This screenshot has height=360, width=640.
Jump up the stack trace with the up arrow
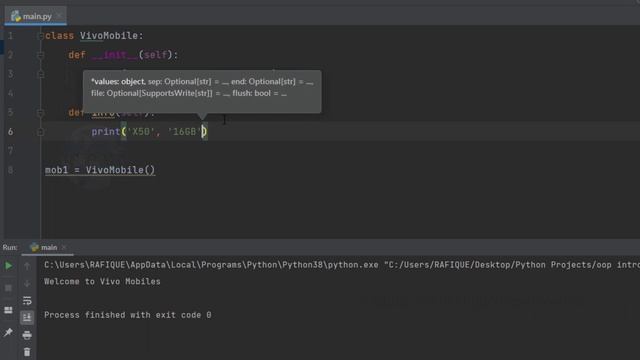[27, 266]
